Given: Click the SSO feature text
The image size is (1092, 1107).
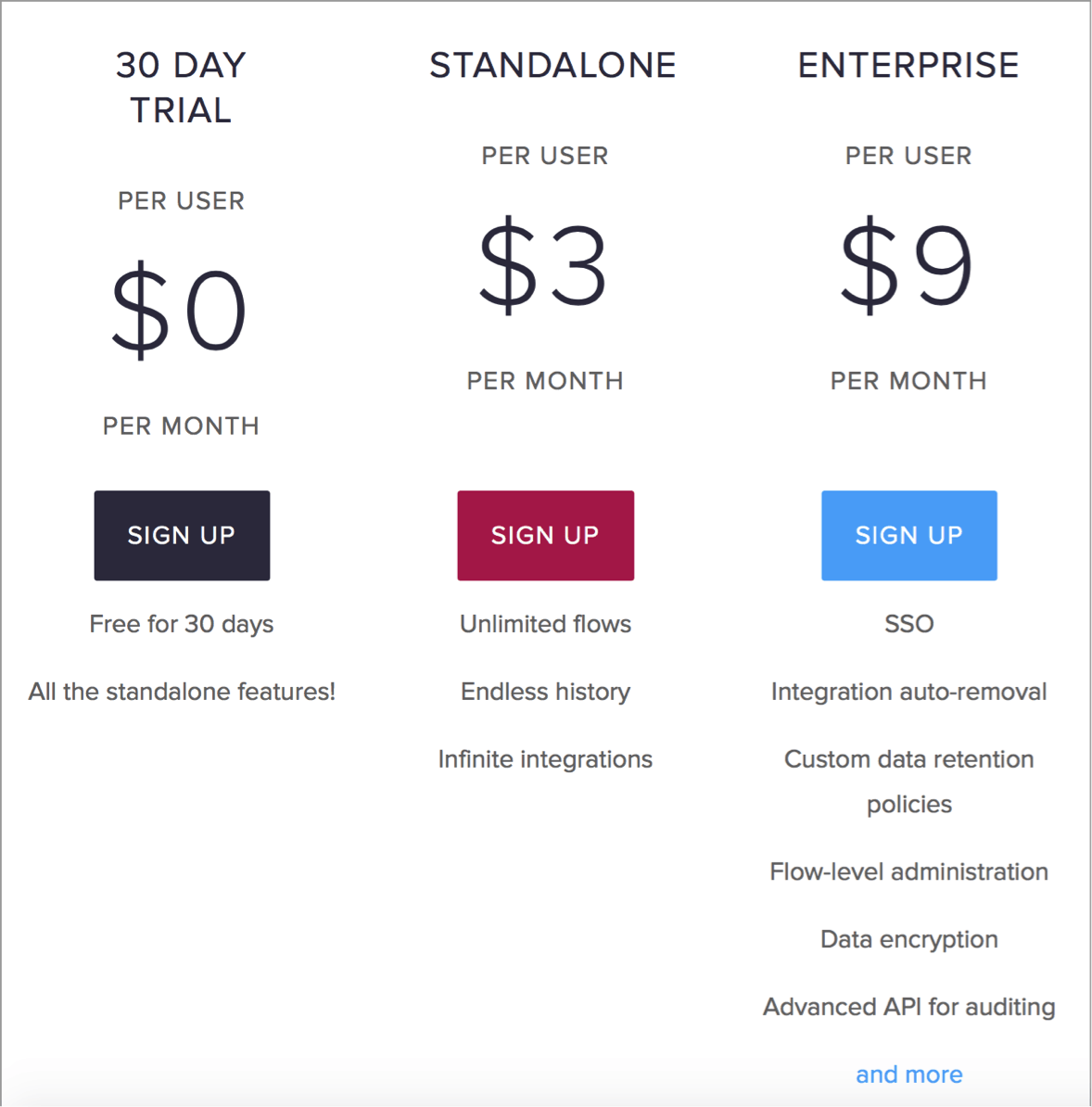Looking at the screenshot, I should pyautogui.click(x=909, y=624).
